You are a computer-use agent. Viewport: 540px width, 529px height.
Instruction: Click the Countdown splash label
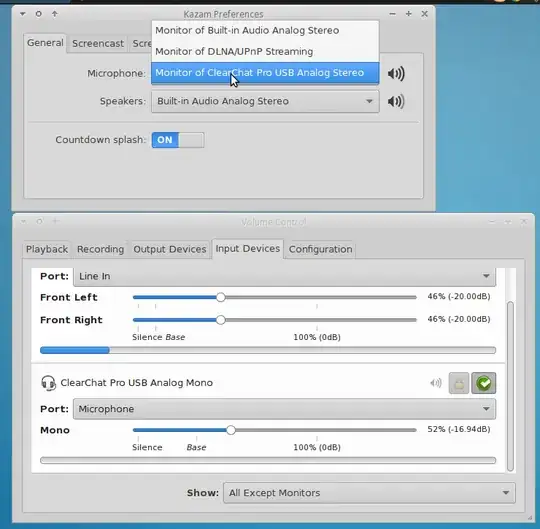coord(101,140)
